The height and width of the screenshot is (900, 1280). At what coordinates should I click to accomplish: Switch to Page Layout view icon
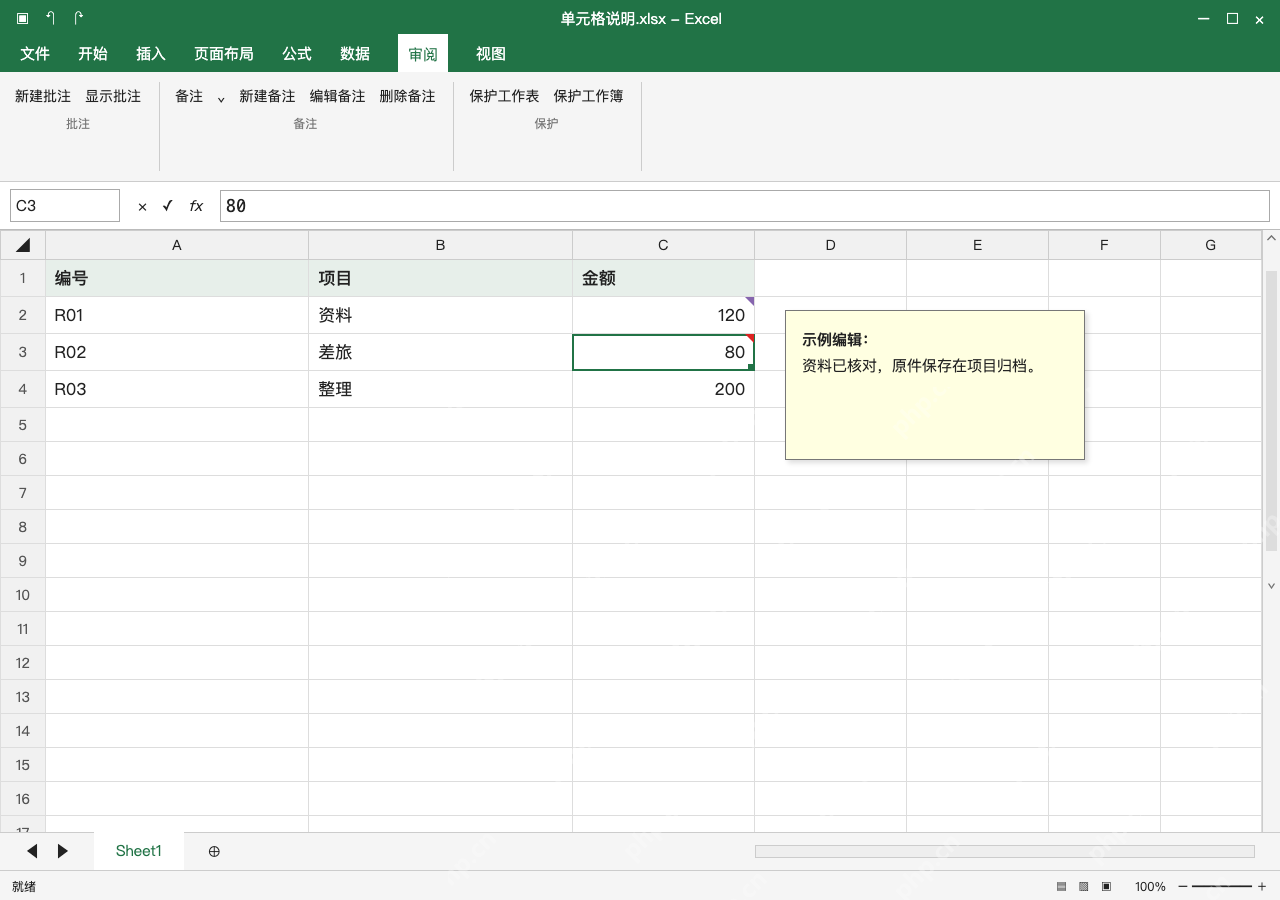coord(1083,886)
